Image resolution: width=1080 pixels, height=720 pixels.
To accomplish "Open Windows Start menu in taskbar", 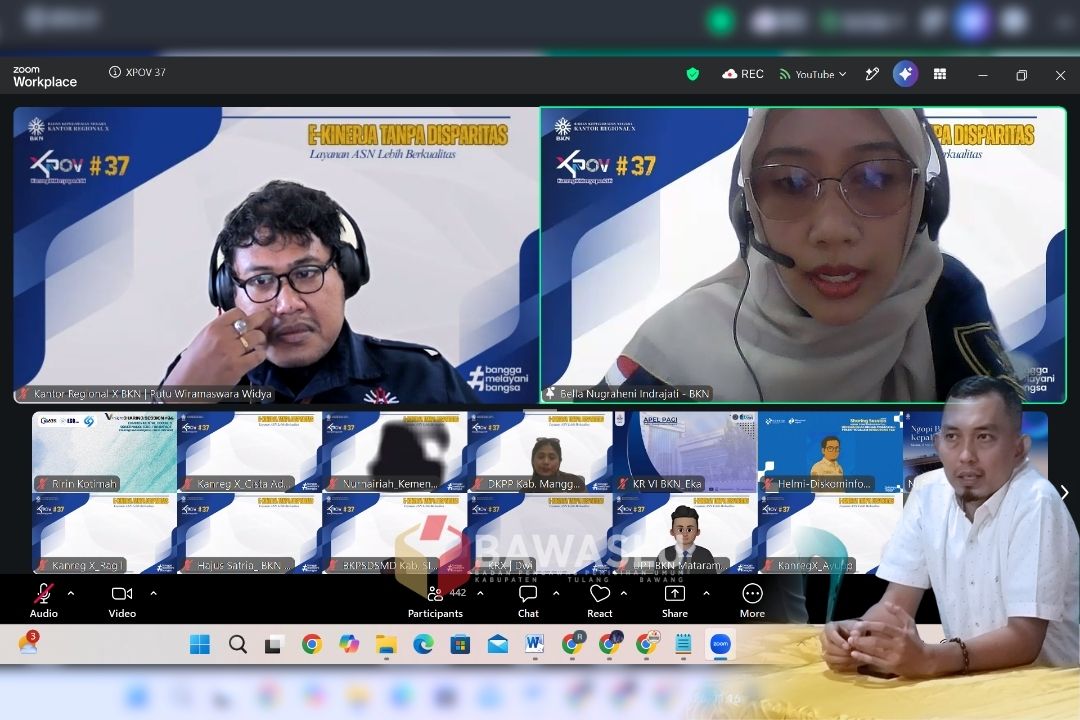I will point(200,644).
